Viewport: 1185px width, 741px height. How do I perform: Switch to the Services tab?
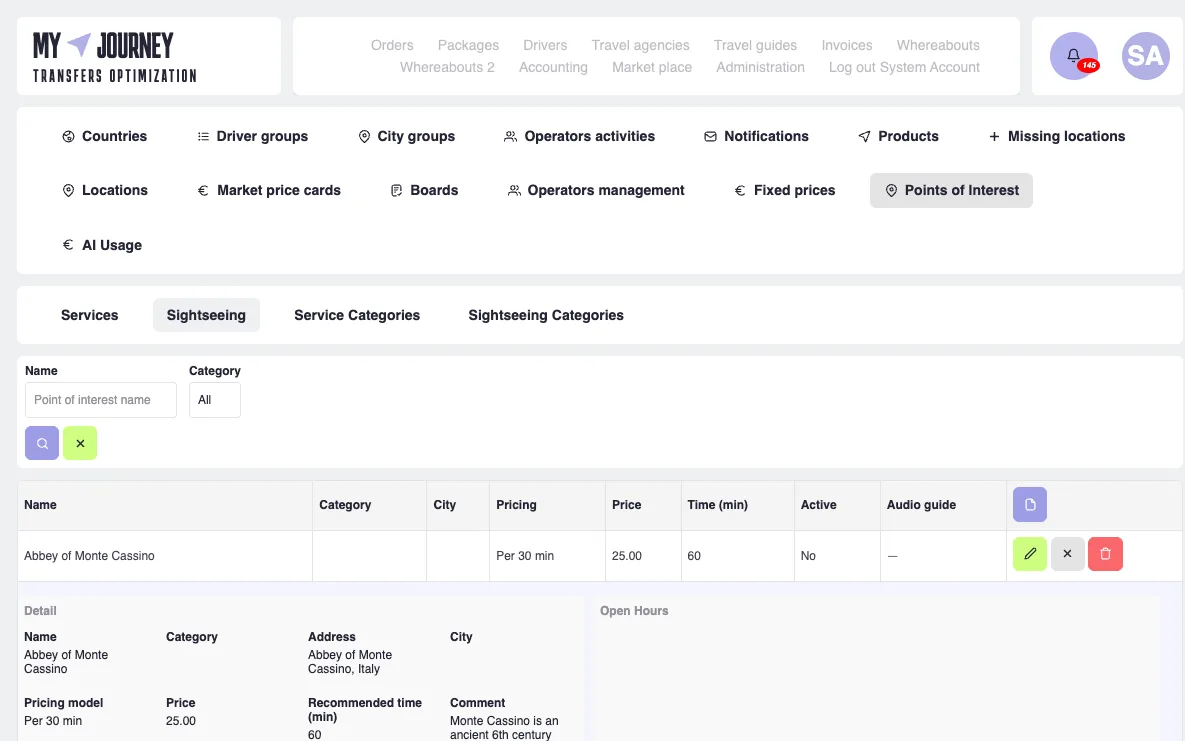point(89,315)
